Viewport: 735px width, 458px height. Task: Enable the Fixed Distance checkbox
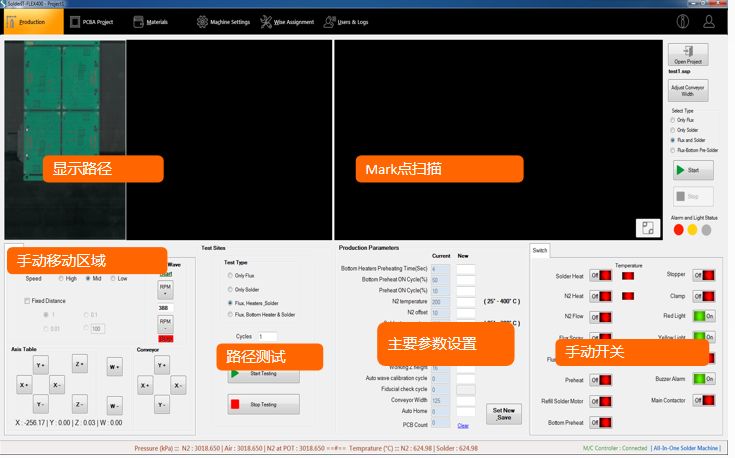(27, 299)
